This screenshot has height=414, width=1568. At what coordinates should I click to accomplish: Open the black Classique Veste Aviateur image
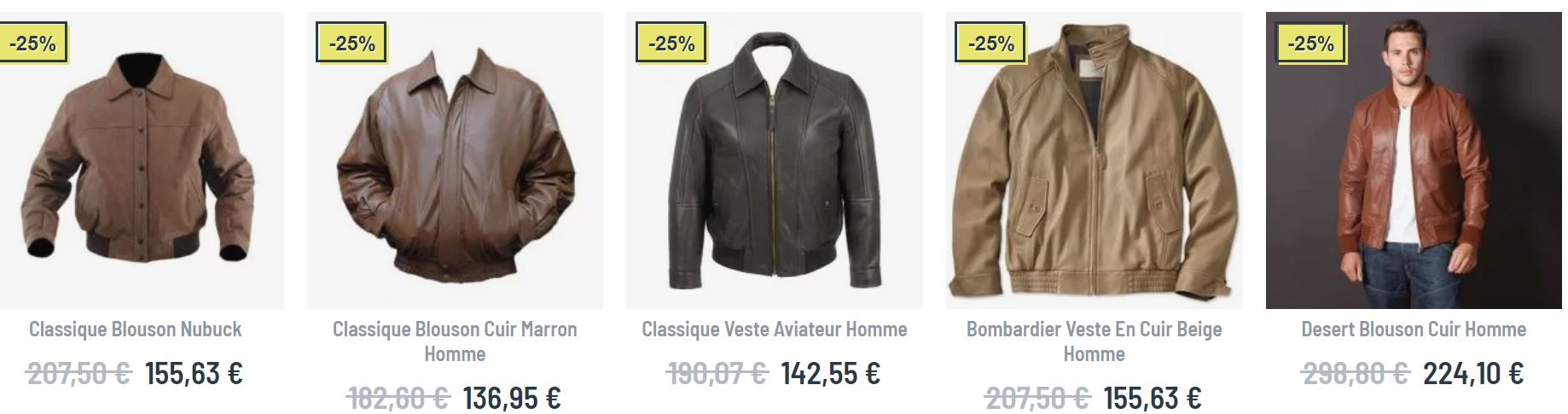tap(775, 160)
